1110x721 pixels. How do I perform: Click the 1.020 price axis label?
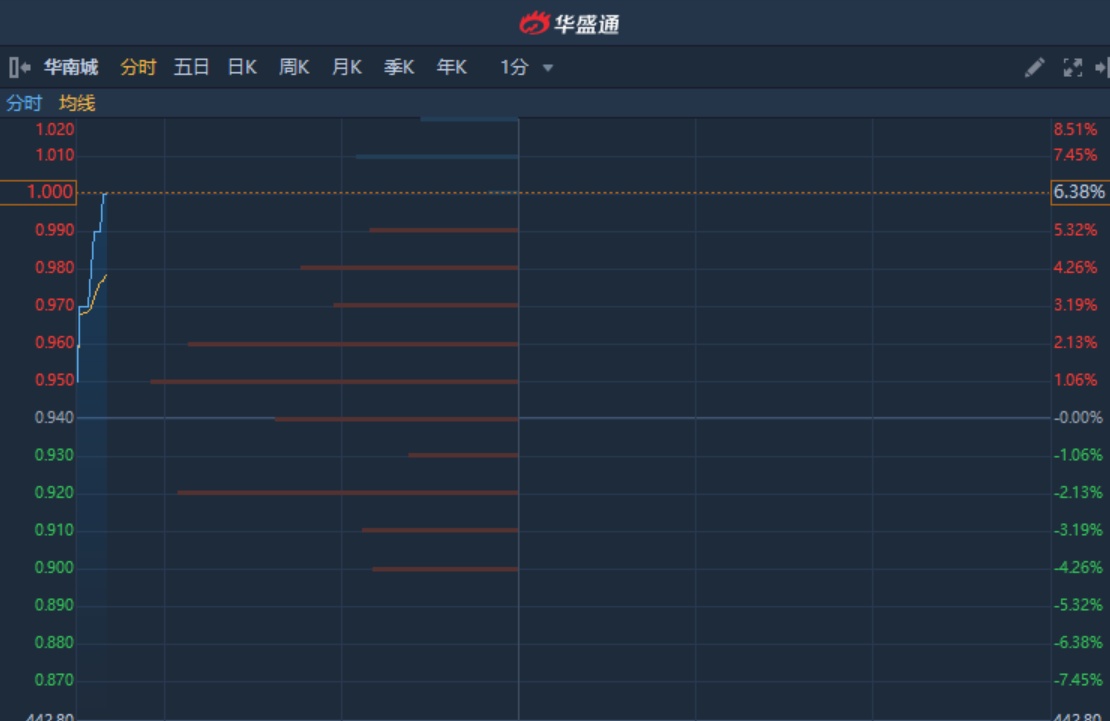pyautogui.click(x=55, y=130)
